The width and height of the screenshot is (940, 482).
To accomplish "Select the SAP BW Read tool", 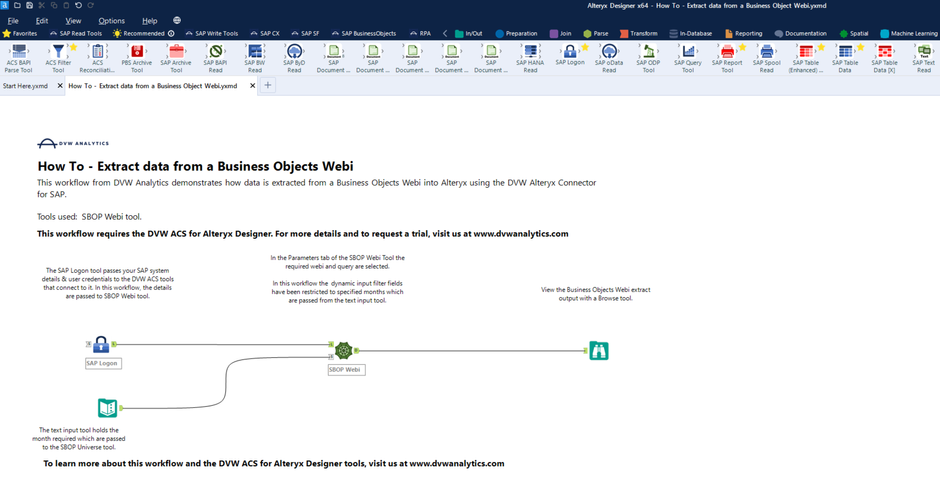I will point(255,58).
